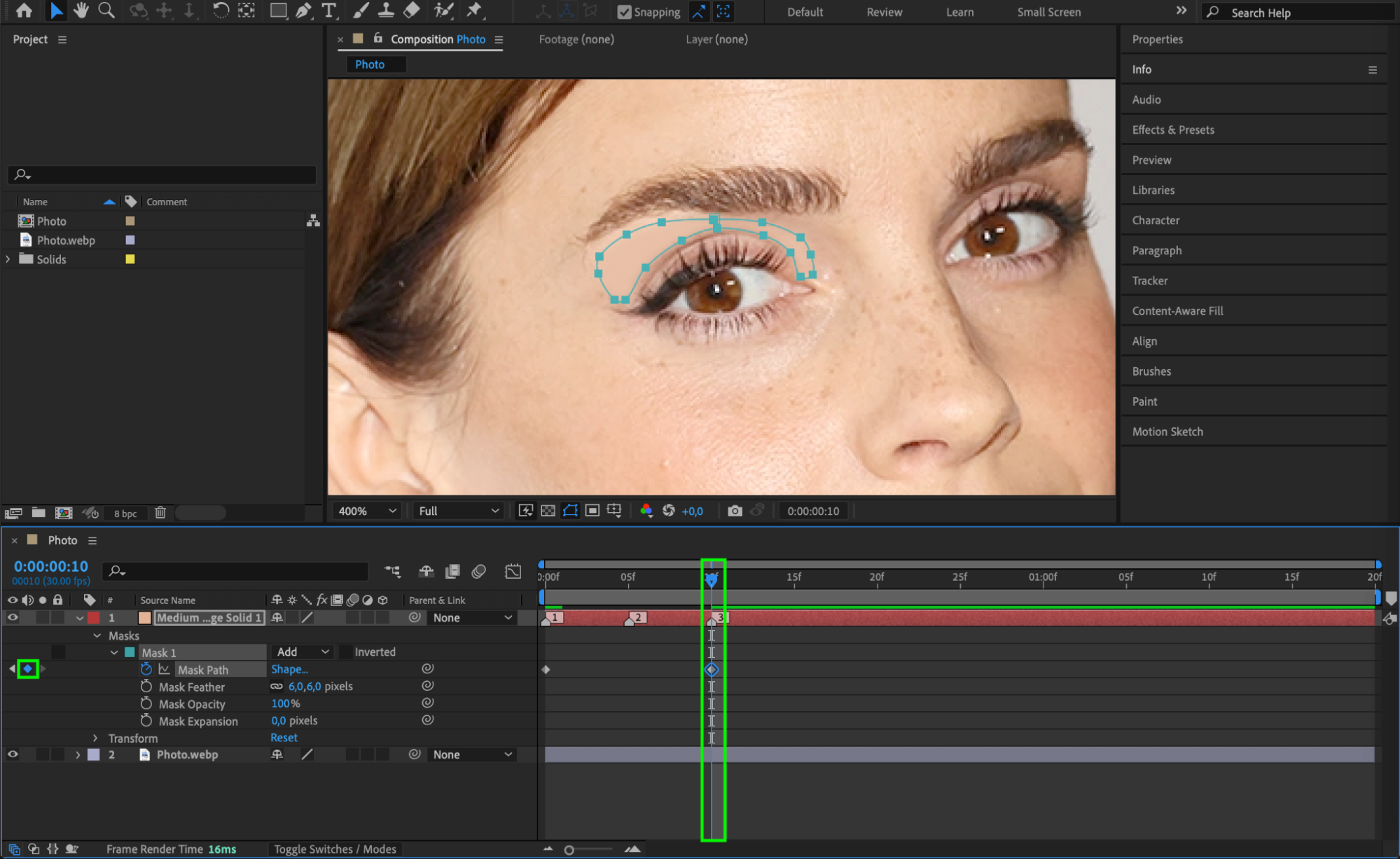The width and height of the screenshot is (1400, 859).
Task: Click the Photo comp label color swatch
Action: point(130,221)
